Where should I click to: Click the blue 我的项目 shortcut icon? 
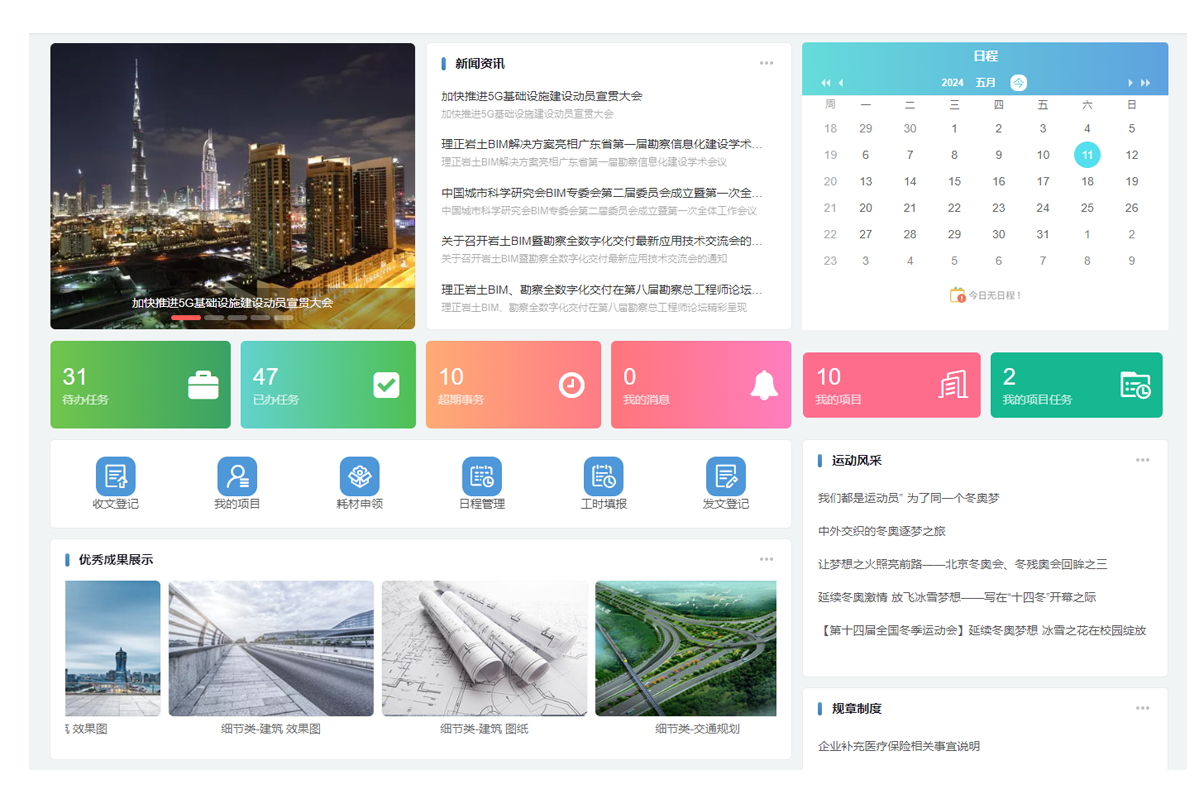coord(237,476)
